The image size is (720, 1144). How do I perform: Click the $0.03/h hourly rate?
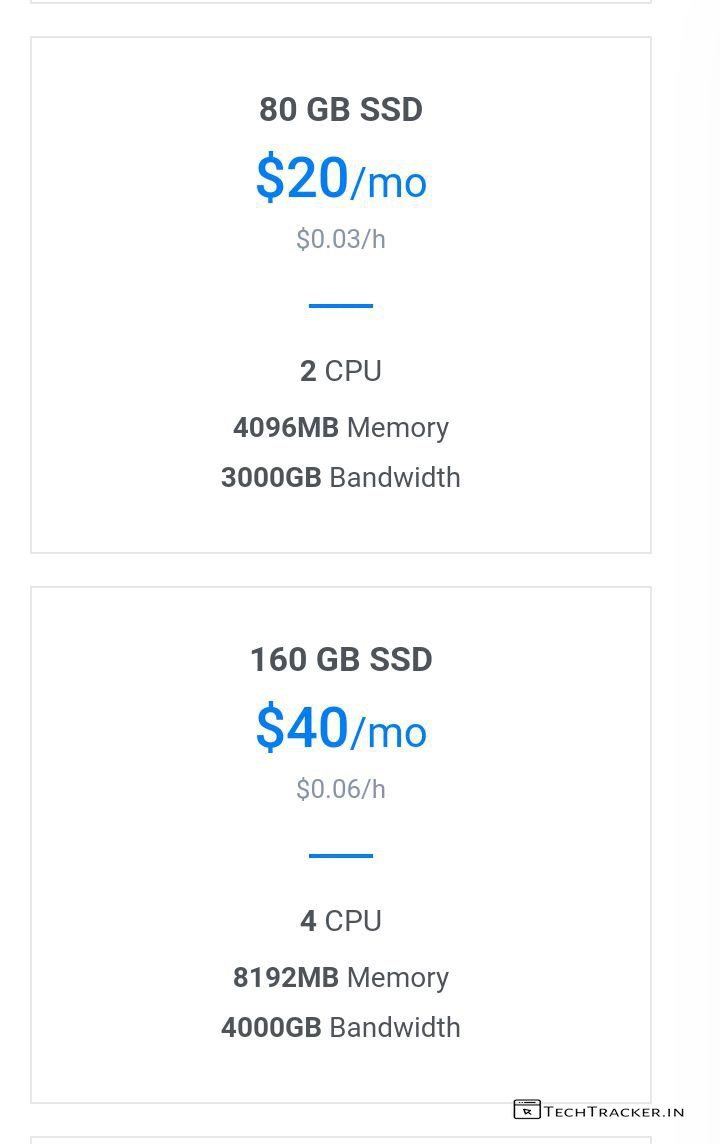[341, 239]
